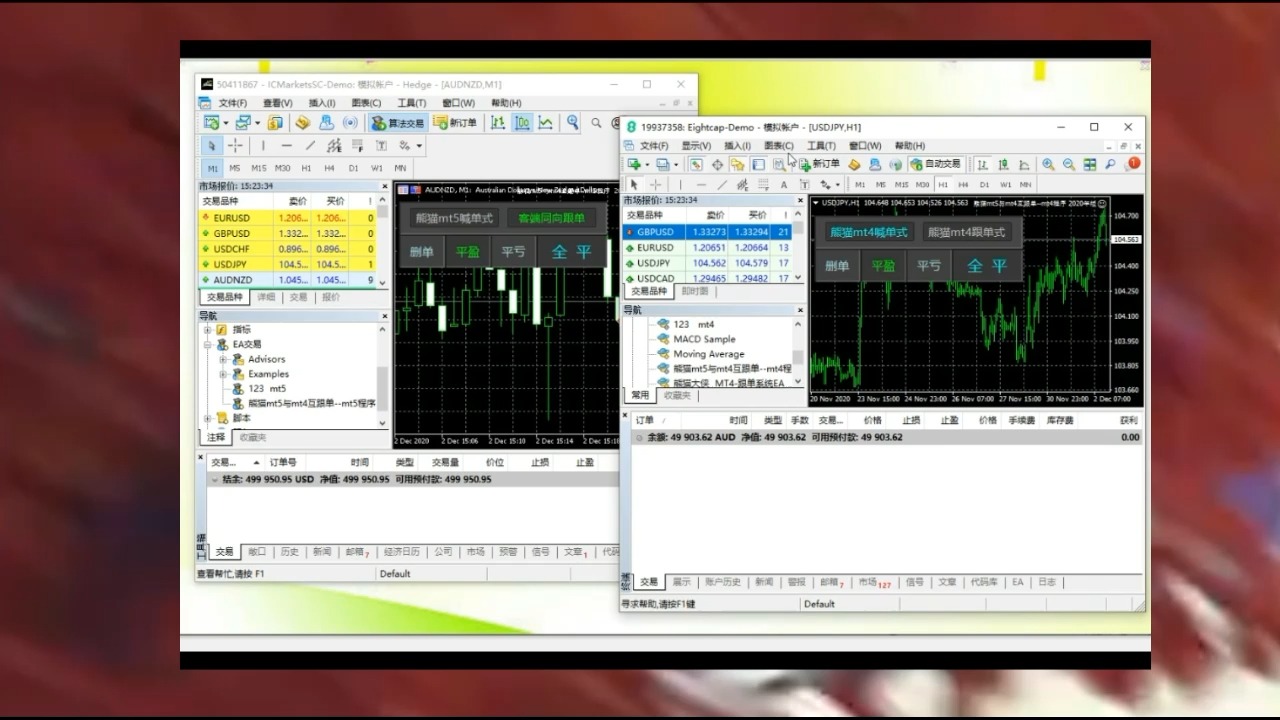This screenshot has width=1280, height=720.
Task: Toggle Navigator star-folder icon in MT4 toolbar
Action: click(738, 164)
